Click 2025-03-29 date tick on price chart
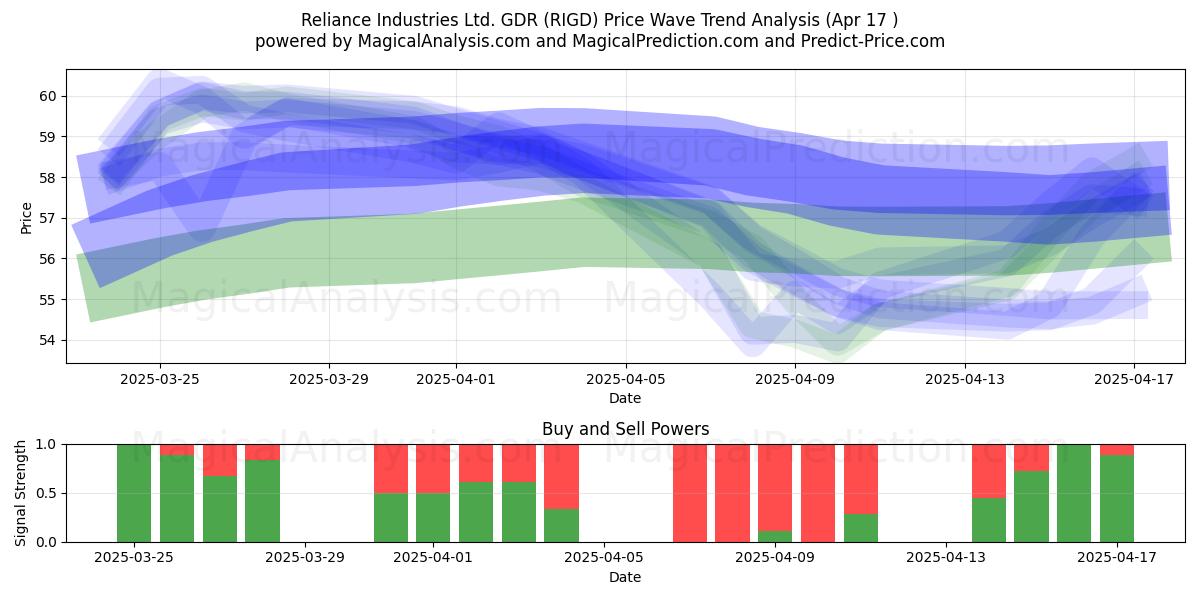The image size is (1200, 600). pos(329,379)
